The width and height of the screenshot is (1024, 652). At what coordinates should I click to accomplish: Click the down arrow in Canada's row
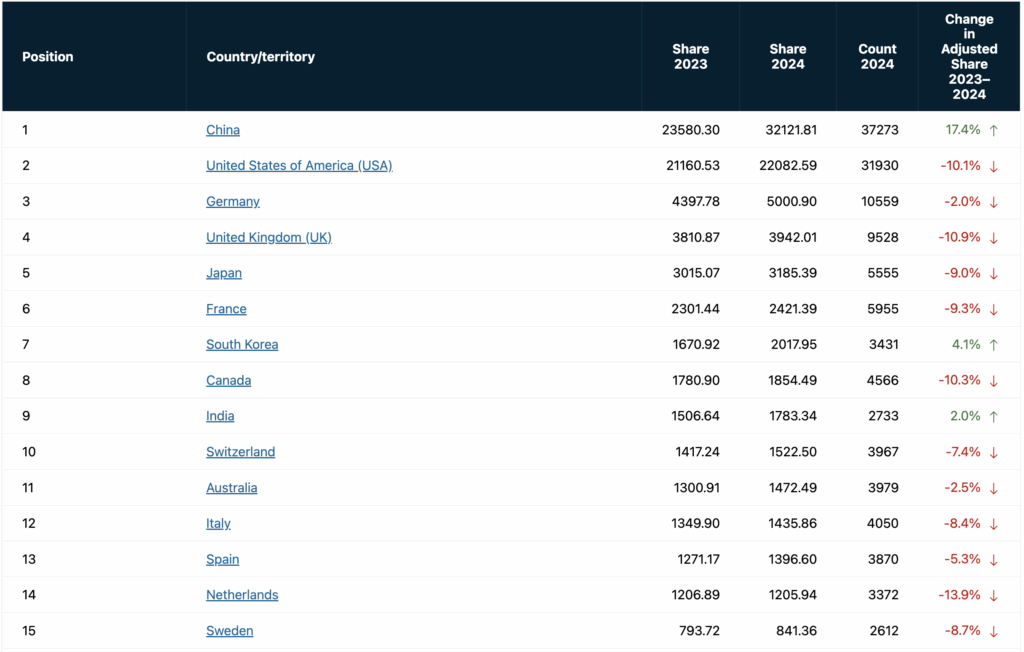[993, 382]
